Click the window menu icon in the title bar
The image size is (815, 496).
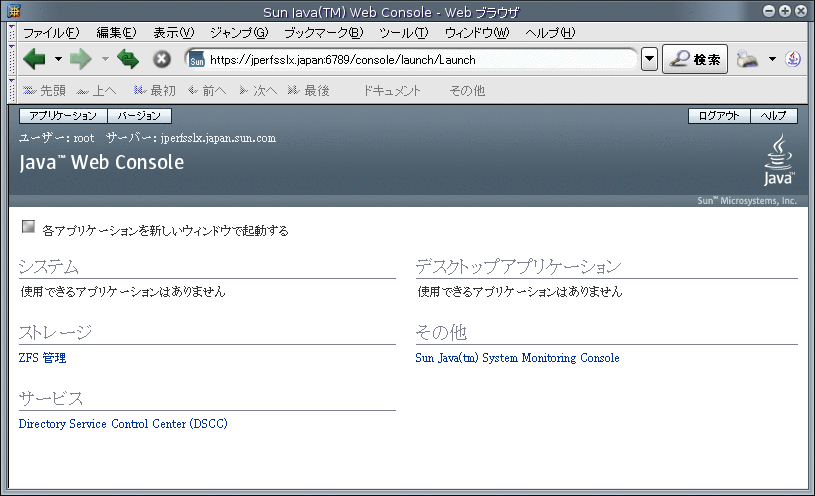coord(14,11)
